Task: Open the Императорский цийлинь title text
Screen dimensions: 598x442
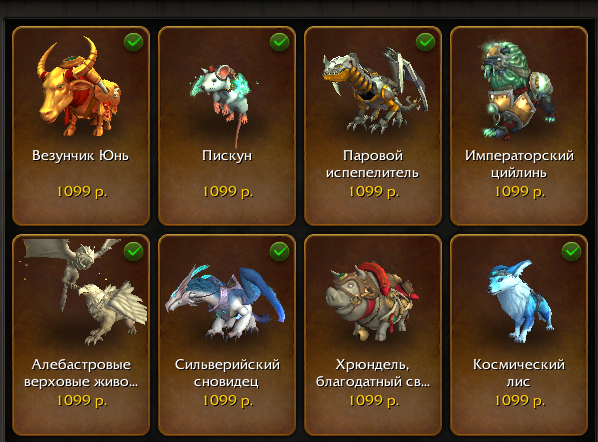Action: [519, 164]
